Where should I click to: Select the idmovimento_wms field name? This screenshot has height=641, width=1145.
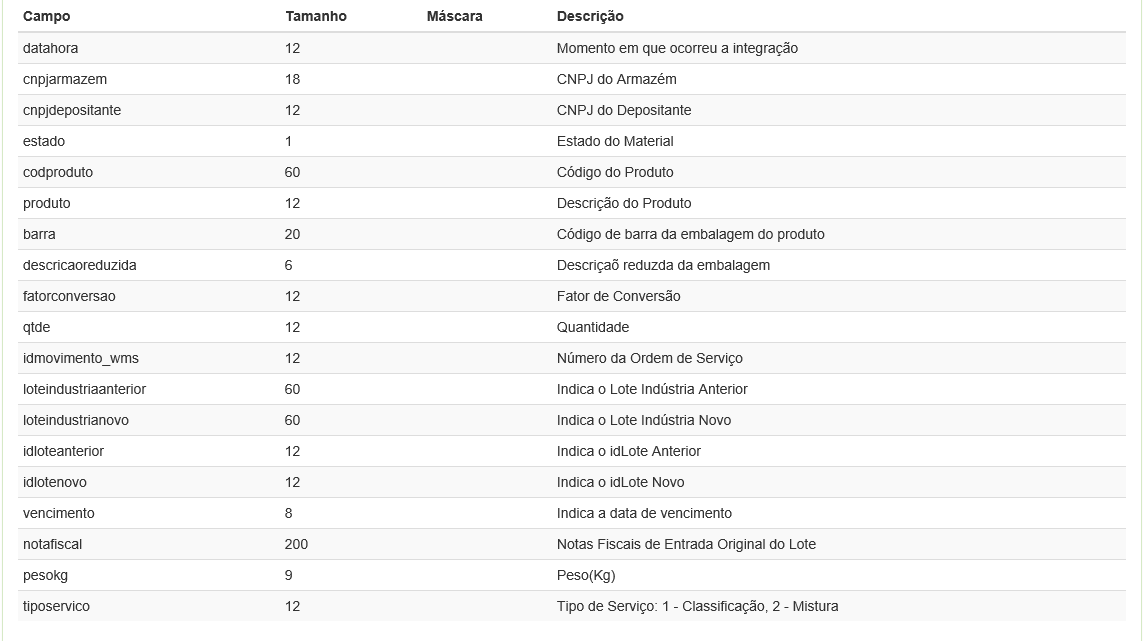[x=81, y=358]
